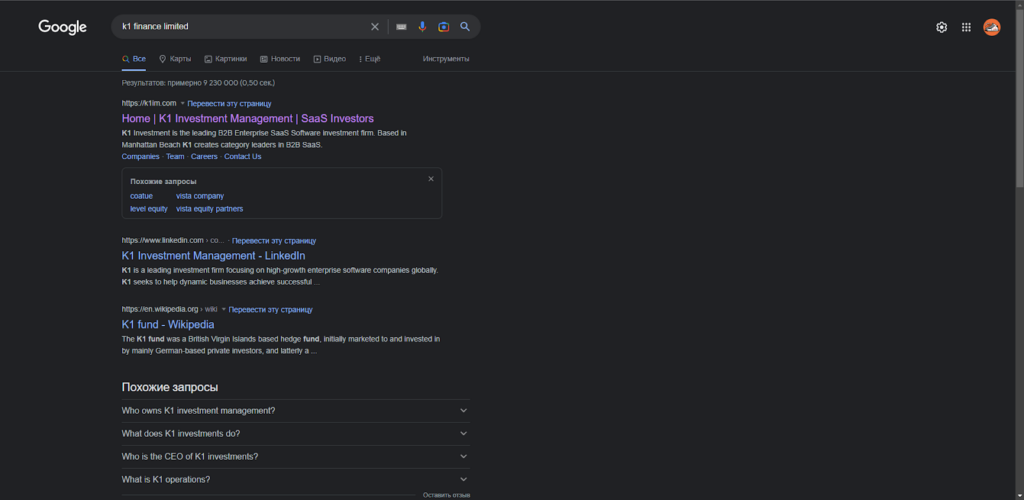This screenshot has width=1024, height=500.
Task: Switch to the Новости tab
Action: coord(280,59)
